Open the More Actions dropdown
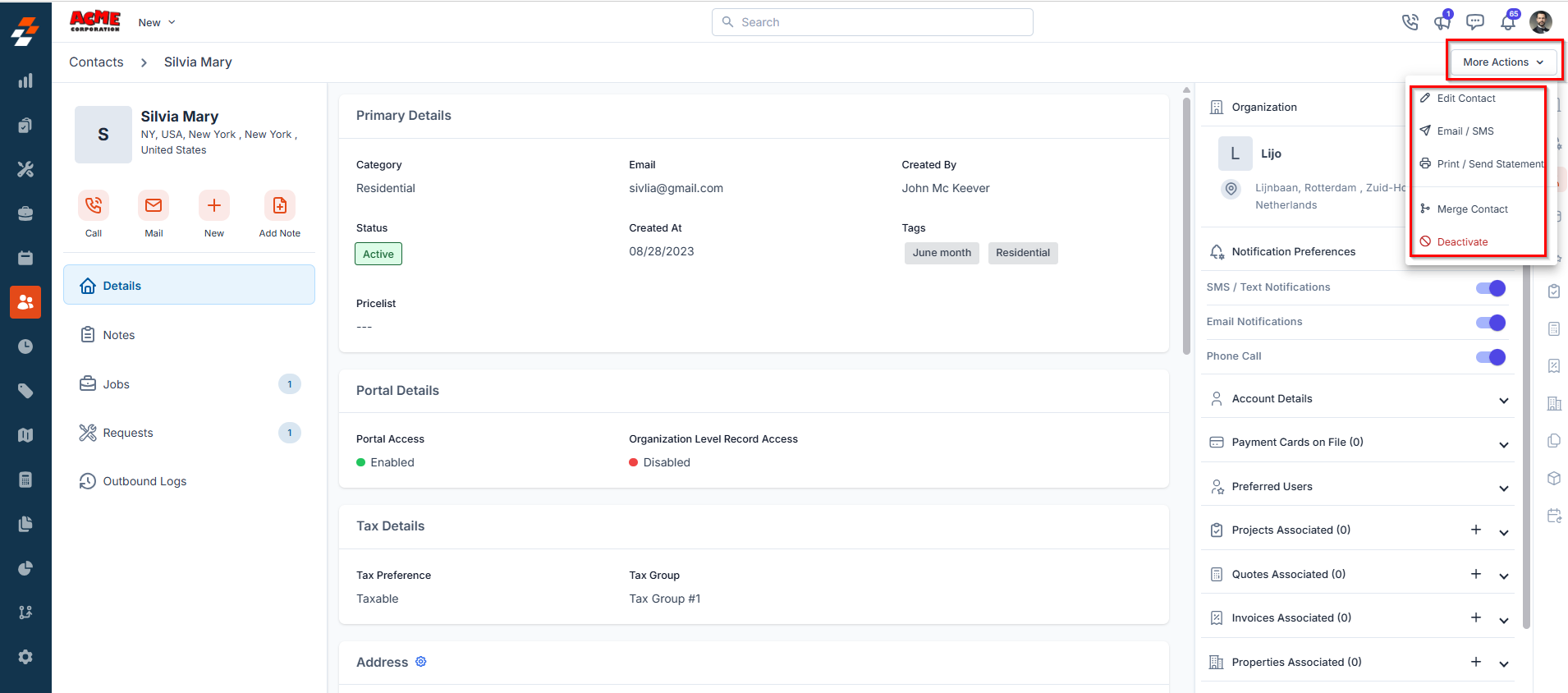 [x=1503, y=62]
